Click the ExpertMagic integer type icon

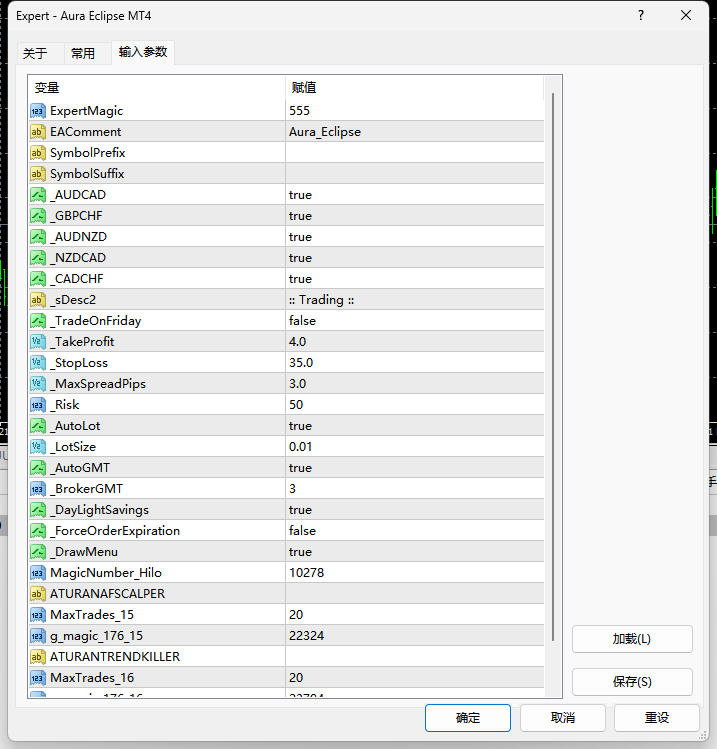coord(38,111)
